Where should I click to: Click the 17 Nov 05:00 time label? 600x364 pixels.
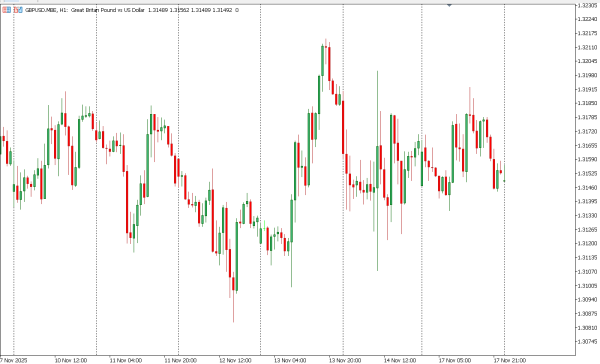click(455, 360)
